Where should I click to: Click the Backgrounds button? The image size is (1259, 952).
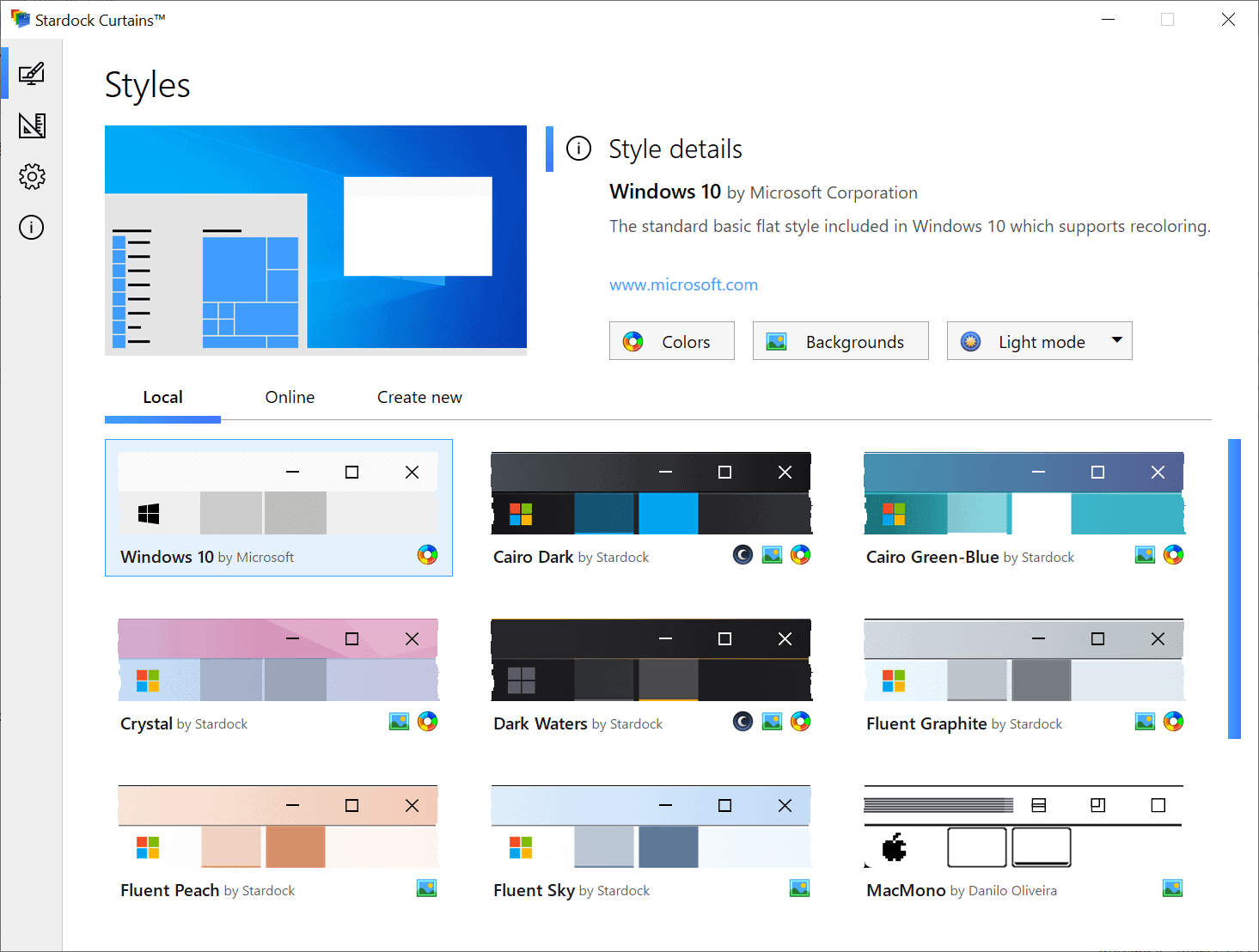coord(840,341)
